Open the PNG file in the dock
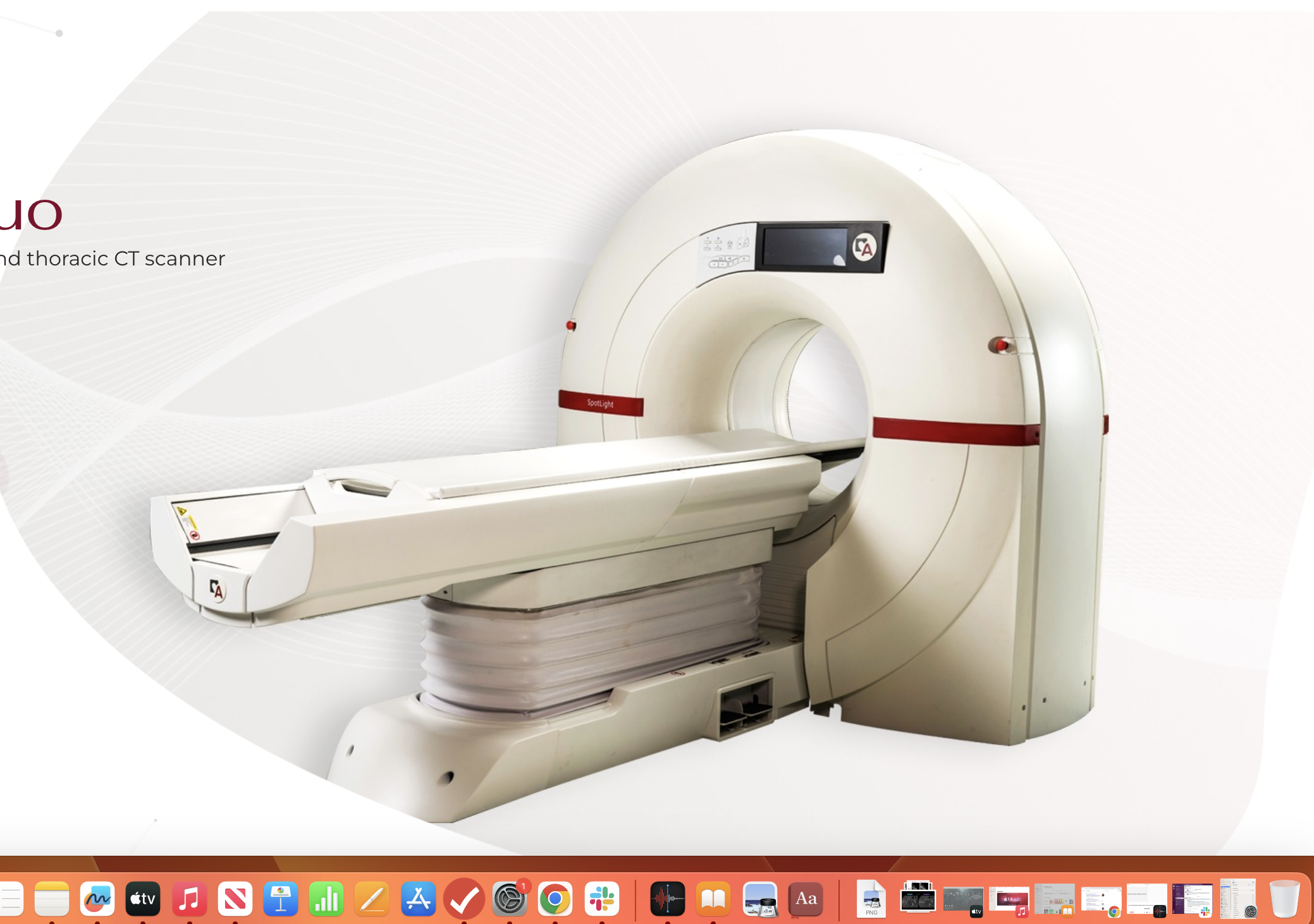Screen dimensions: 1314x924 (871, 899)
